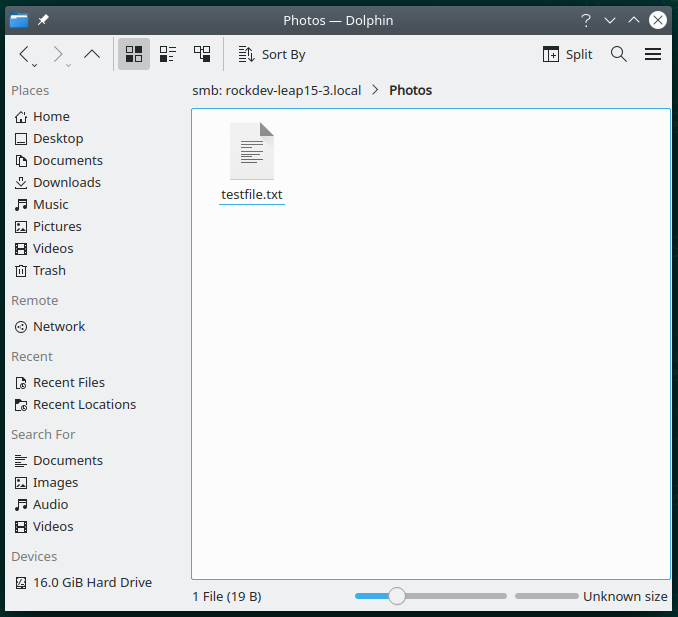The width and height of the screenshot is (678, 617).
Task: Click the Hard Drive device icon
Action: 21,583
